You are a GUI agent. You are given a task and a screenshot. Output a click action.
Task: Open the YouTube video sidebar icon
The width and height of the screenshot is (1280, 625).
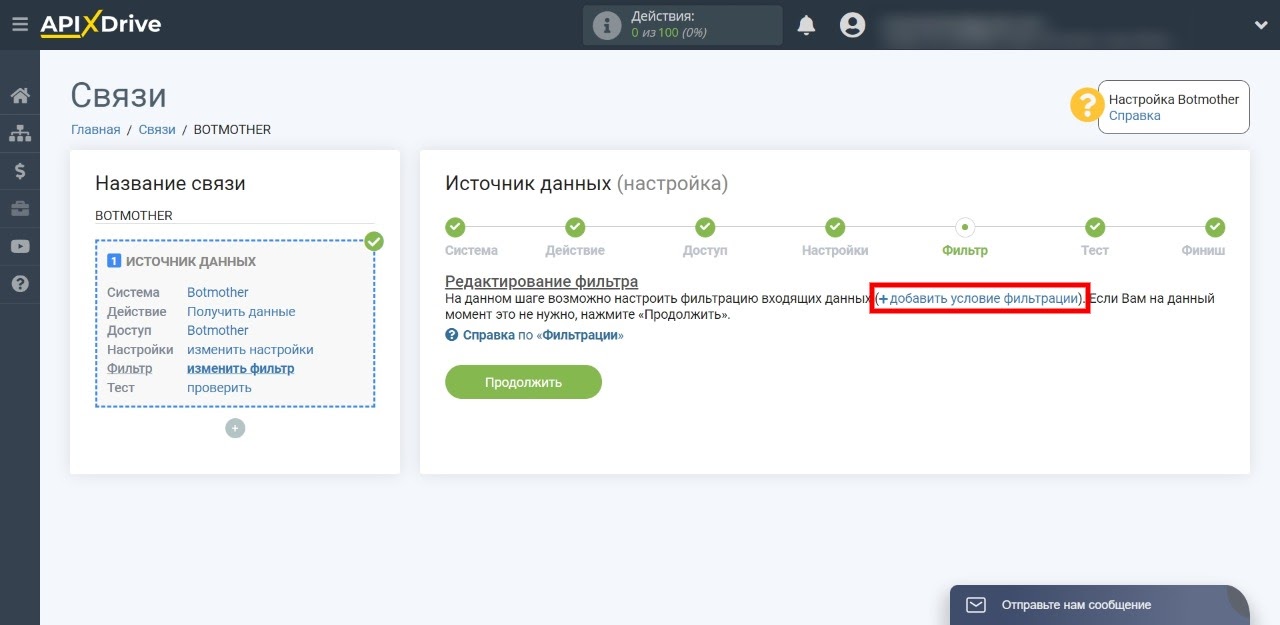20,246
